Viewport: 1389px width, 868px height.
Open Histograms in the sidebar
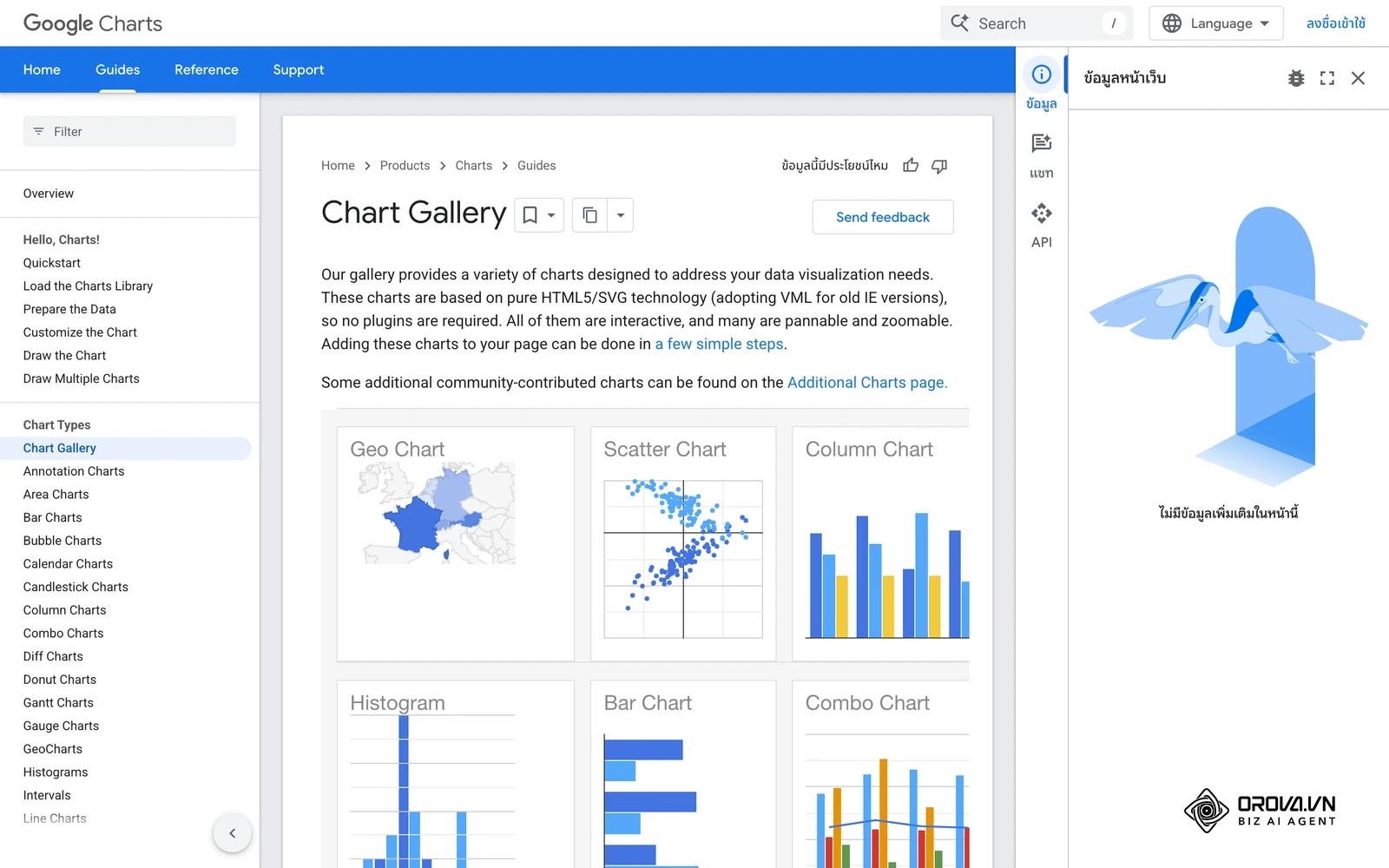[x=56, y=772]
